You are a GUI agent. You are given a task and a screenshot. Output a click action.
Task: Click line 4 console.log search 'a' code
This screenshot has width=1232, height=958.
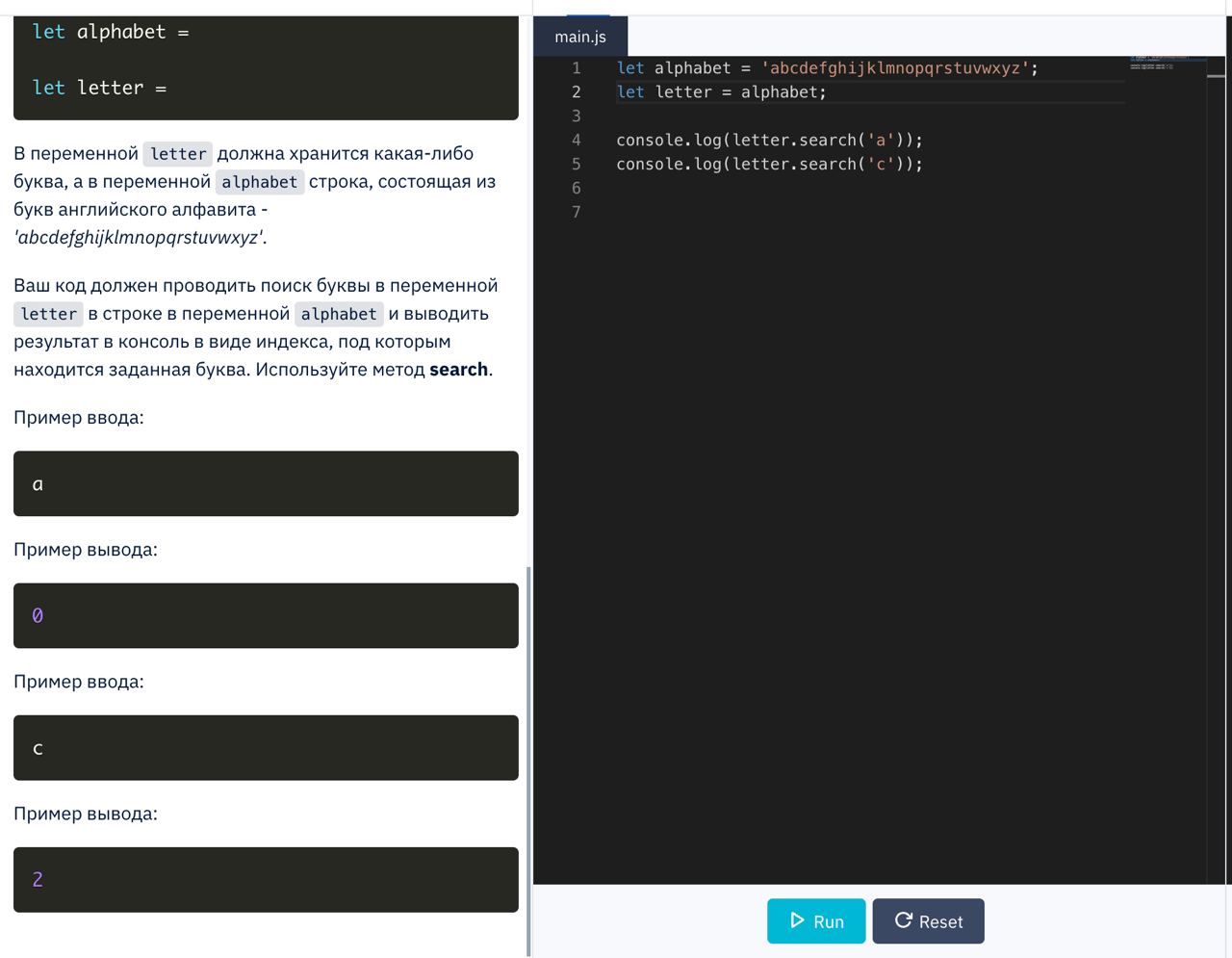click(769, 141)
